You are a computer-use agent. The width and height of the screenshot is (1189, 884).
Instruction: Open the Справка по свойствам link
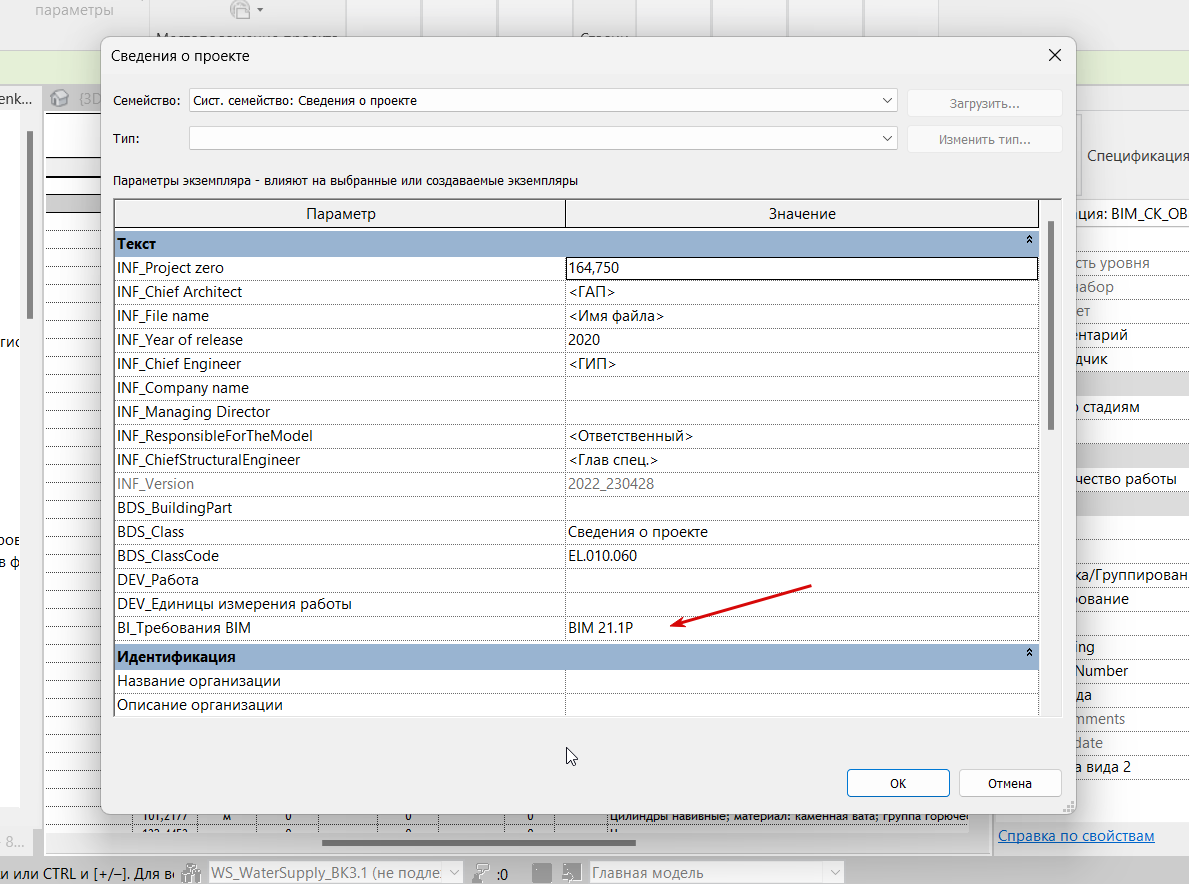click(x=1076, y=835)
